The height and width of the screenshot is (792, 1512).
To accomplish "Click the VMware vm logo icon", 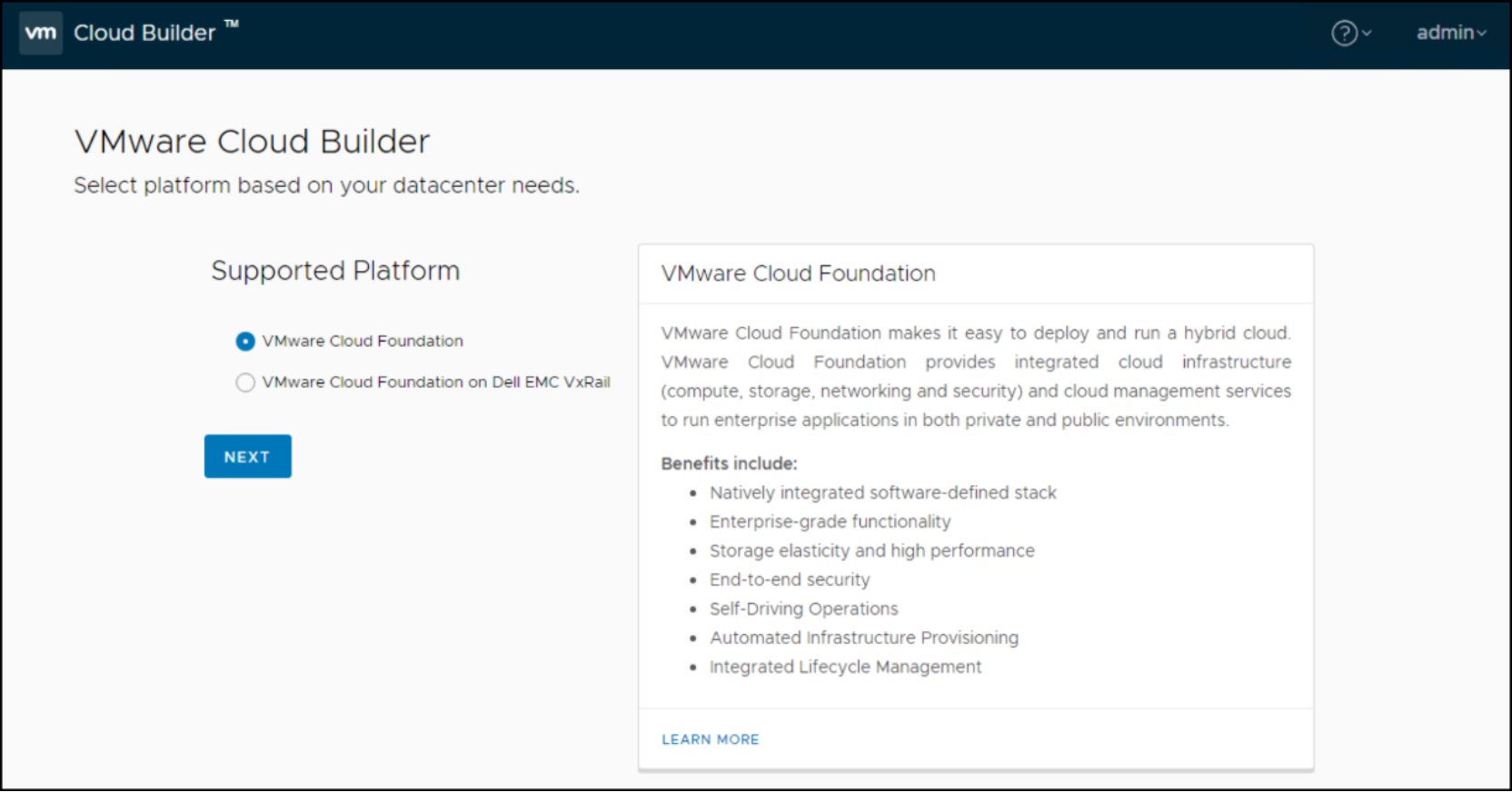I will [x=41, y=33].
